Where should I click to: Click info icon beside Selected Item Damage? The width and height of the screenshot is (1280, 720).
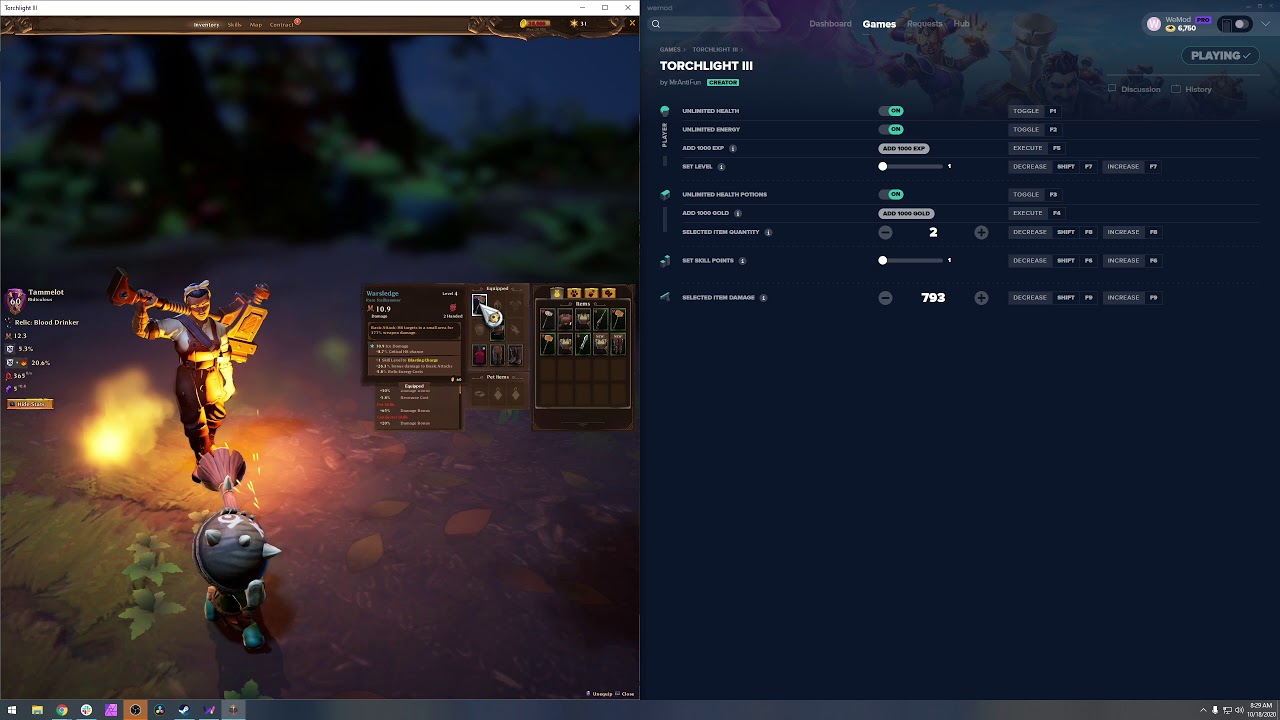(x=763, y=298)
